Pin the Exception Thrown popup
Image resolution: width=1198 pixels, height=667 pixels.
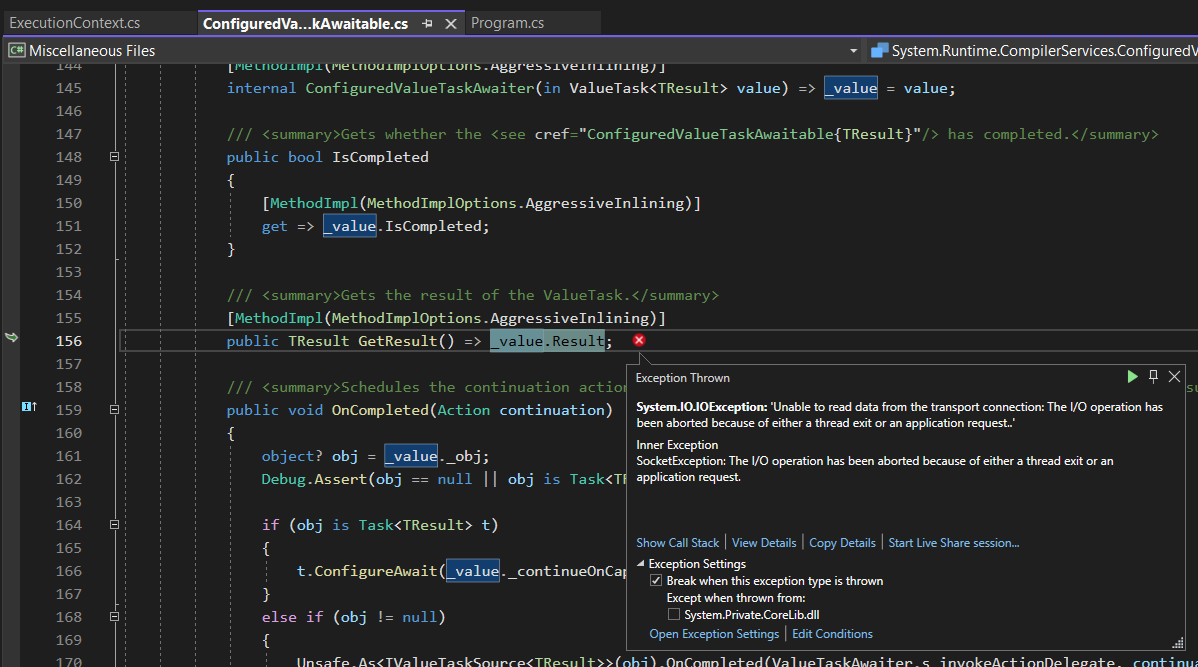coord(1154,376)
